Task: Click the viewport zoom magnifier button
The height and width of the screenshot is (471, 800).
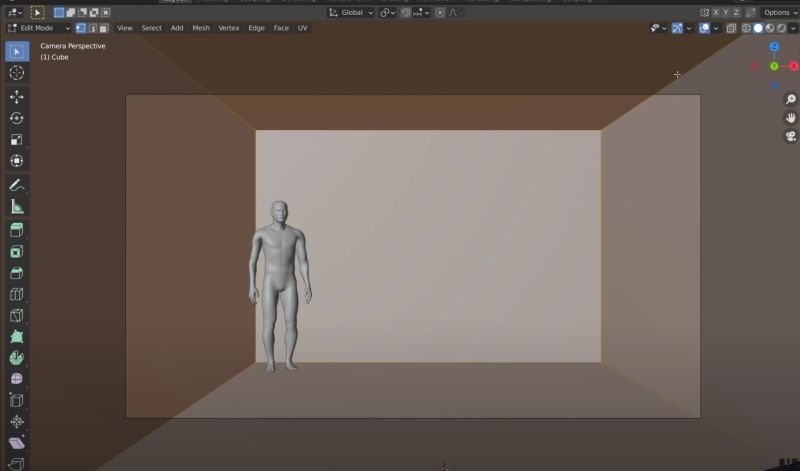Action: [x=790, y=99]
